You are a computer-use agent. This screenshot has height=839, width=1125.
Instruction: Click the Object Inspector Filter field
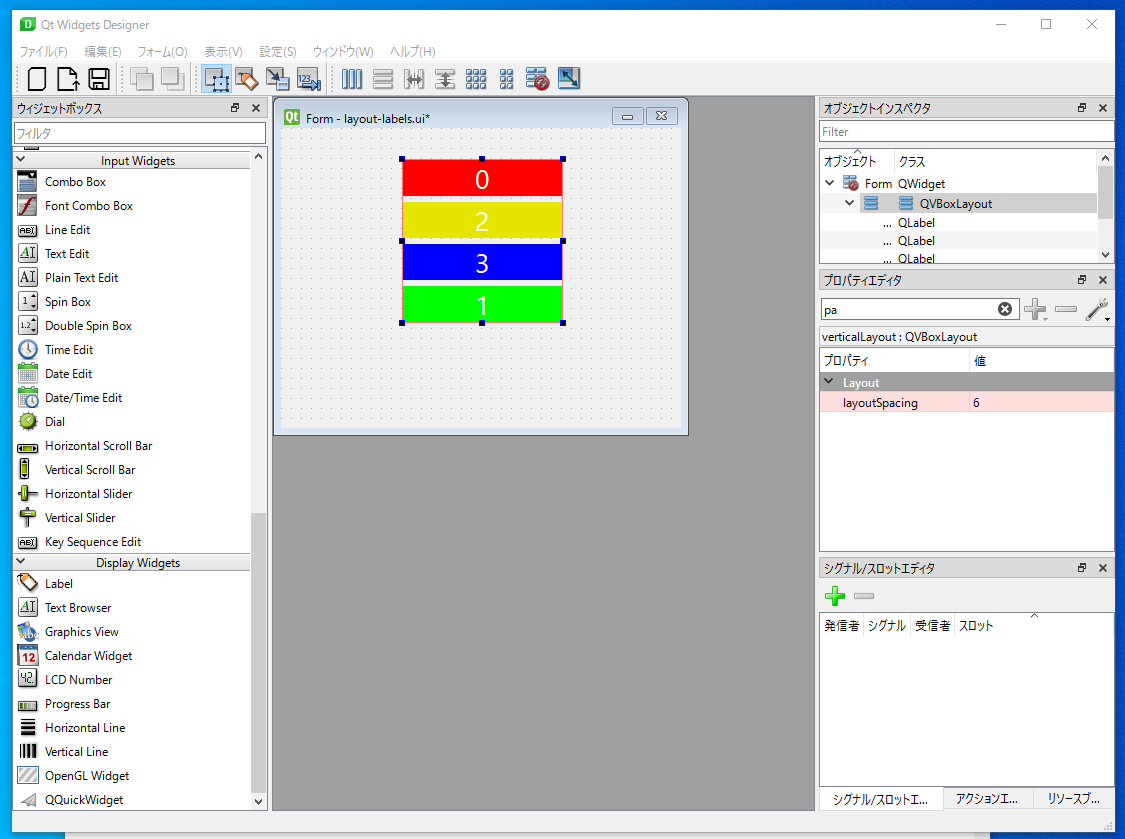966,131
